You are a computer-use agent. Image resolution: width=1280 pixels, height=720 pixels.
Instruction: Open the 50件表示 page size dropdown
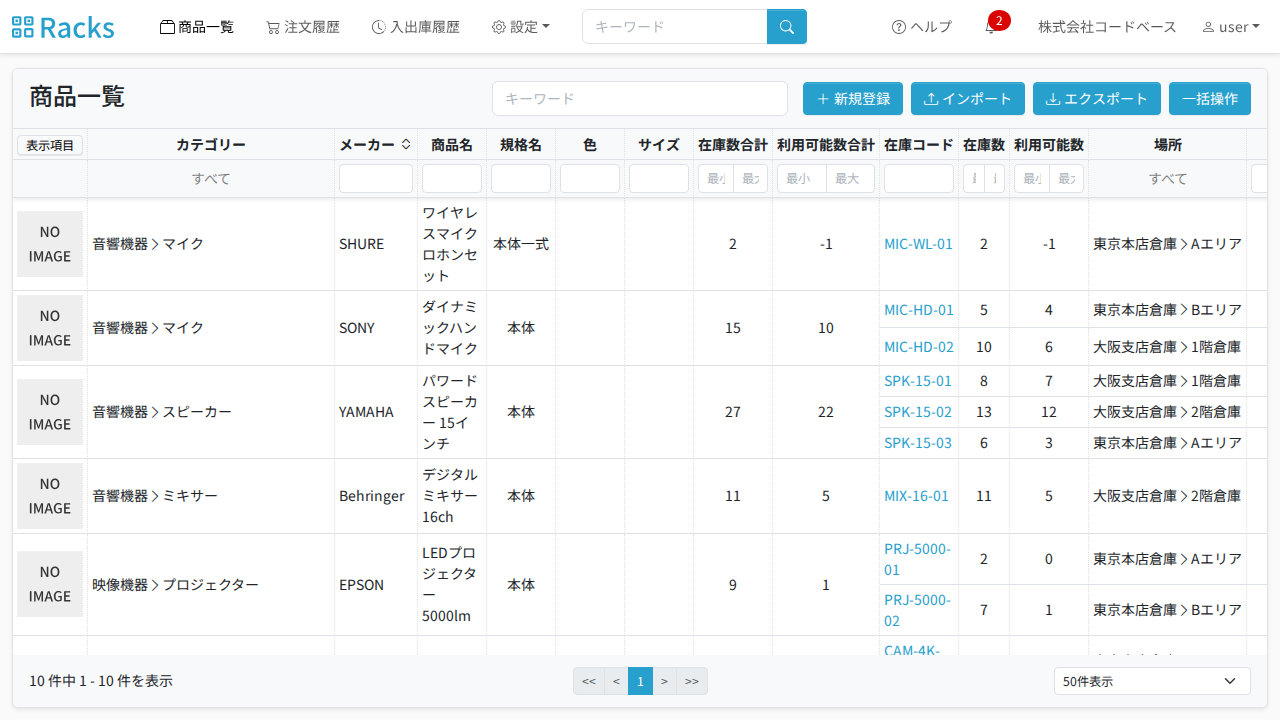[x=1152, y=681]
